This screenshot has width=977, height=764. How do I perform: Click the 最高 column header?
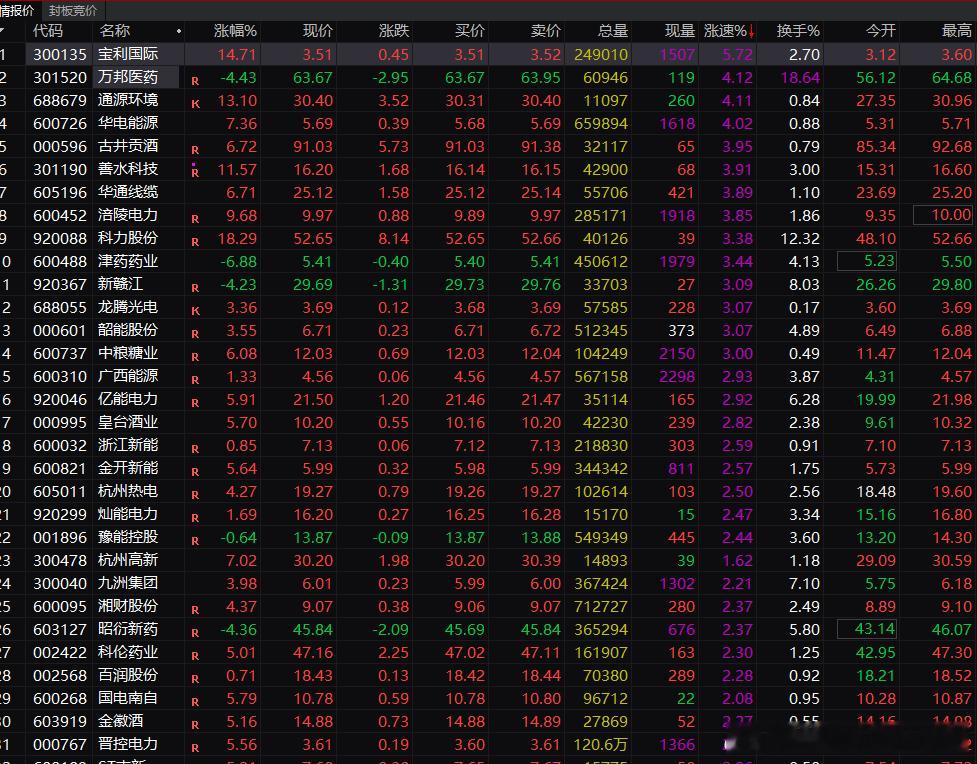tap(956, 31)
